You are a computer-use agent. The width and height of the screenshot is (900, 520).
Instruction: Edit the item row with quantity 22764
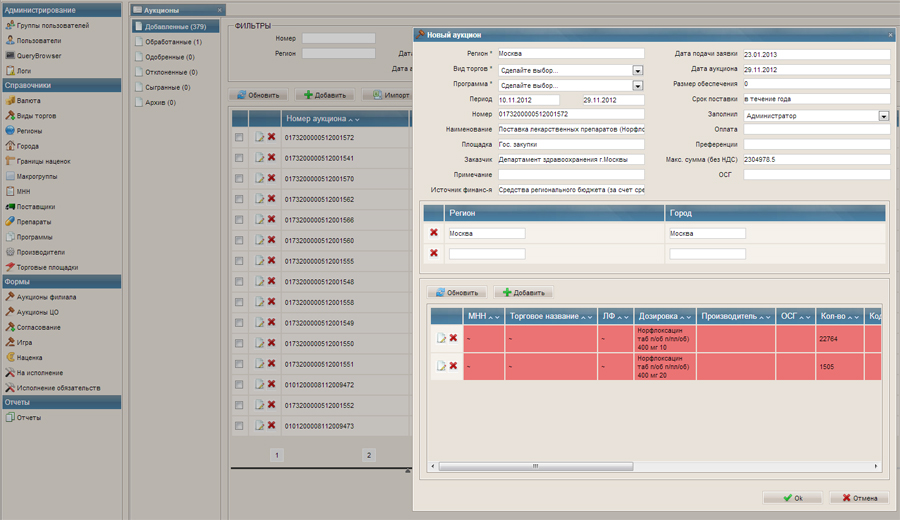coord(441,338)
